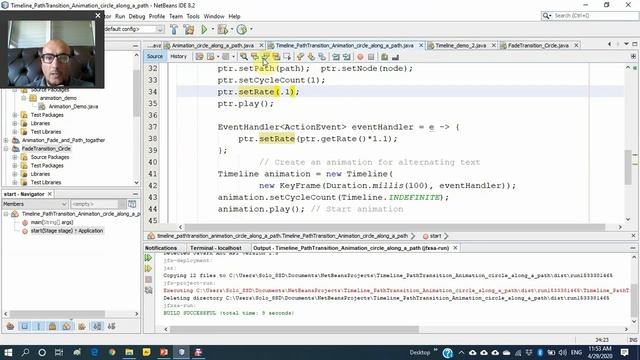Click red Start Macro Recording icon
This screenshot has width=640, height=360.
tap(360, 57)
